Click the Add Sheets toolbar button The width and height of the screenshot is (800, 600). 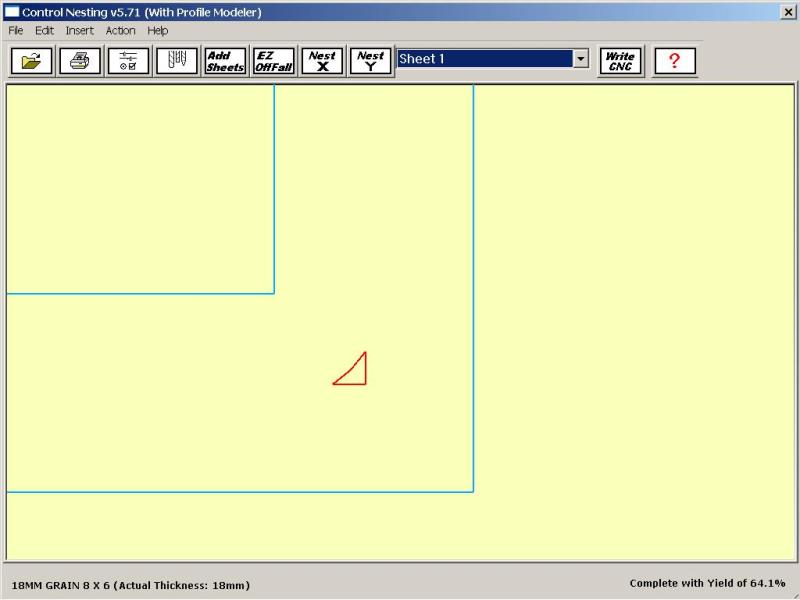click(225, 61)
